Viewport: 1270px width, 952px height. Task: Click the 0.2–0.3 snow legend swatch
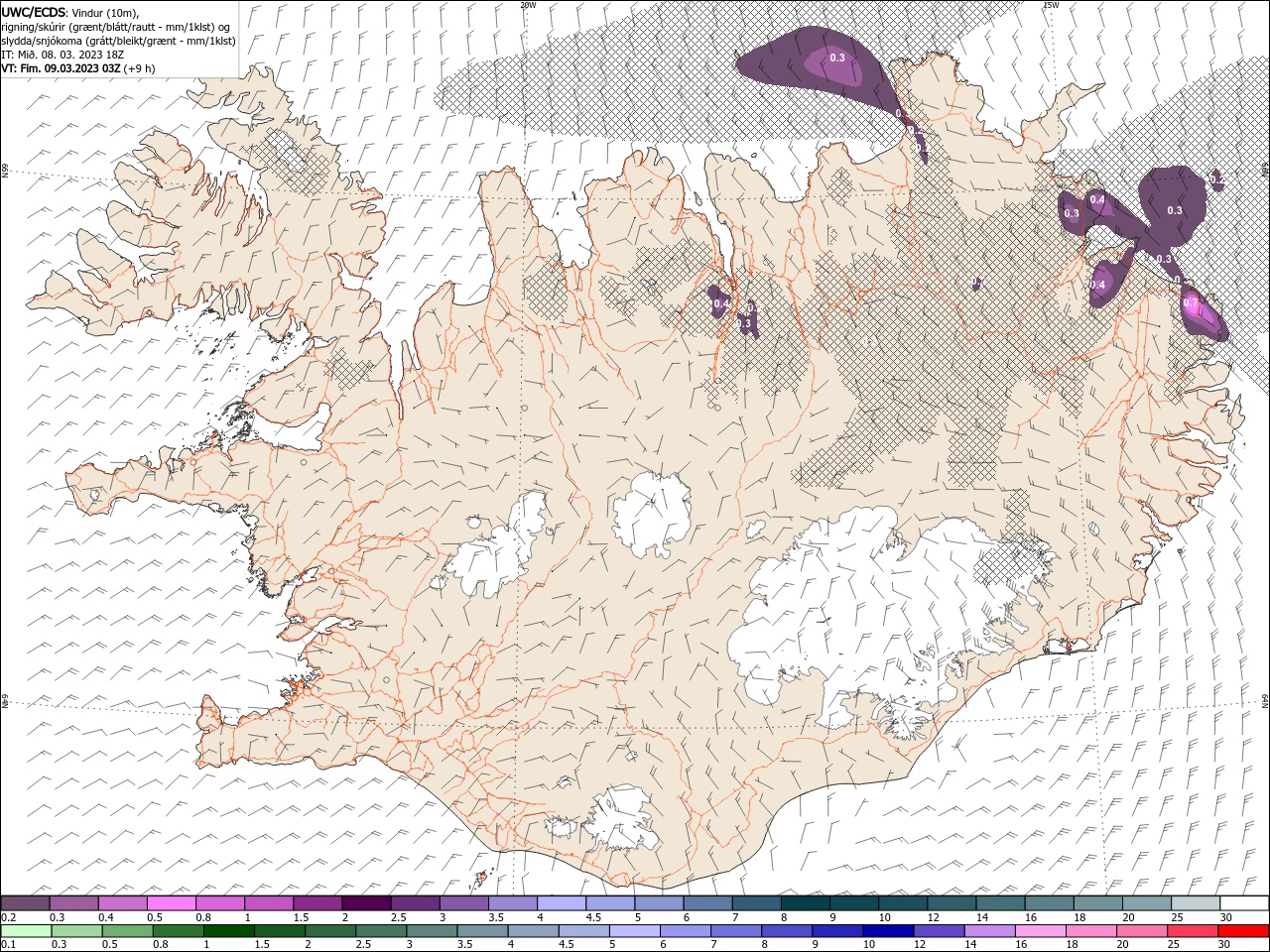[25, 902]
